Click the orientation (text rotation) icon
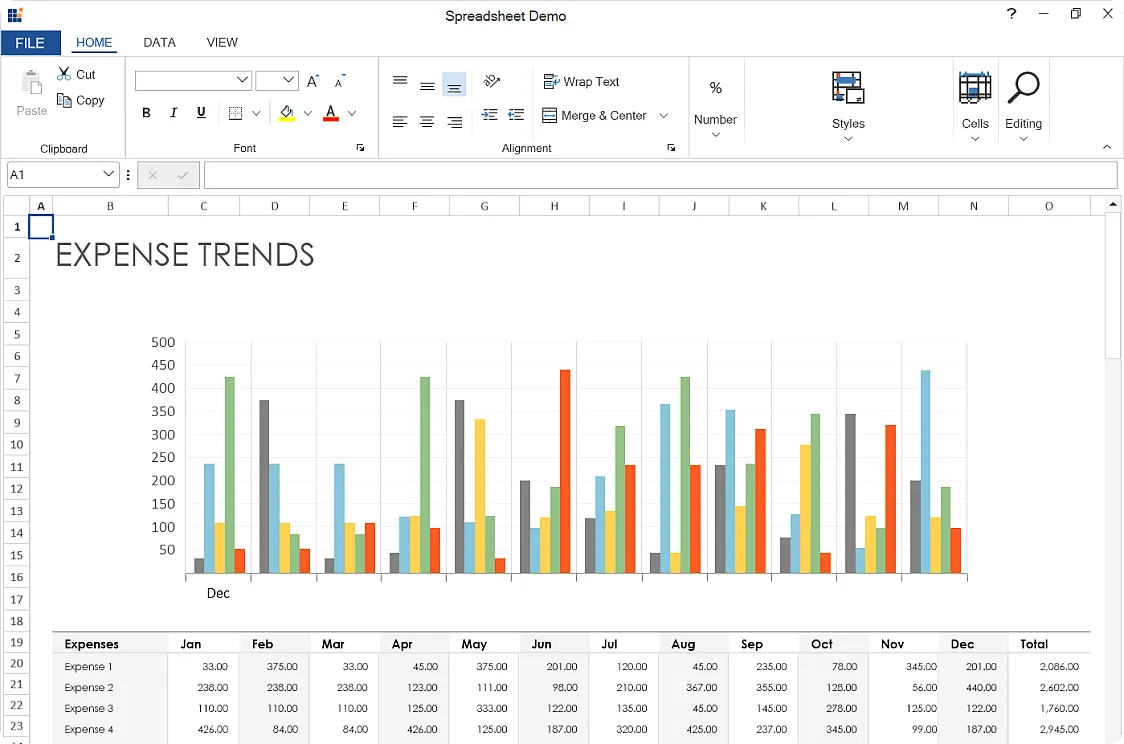 pos(490,81)
